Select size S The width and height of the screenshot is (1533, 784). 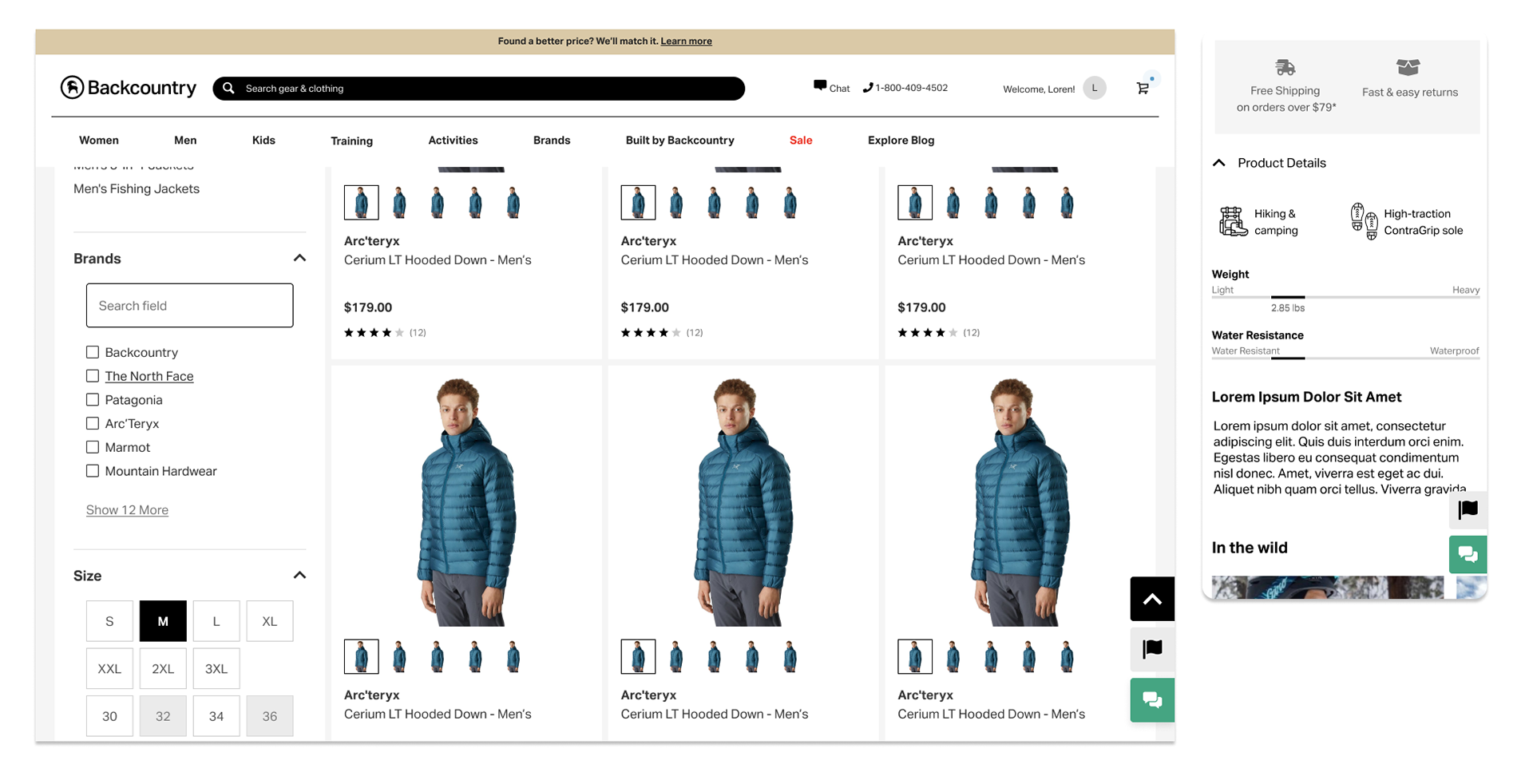pos(109,621)
